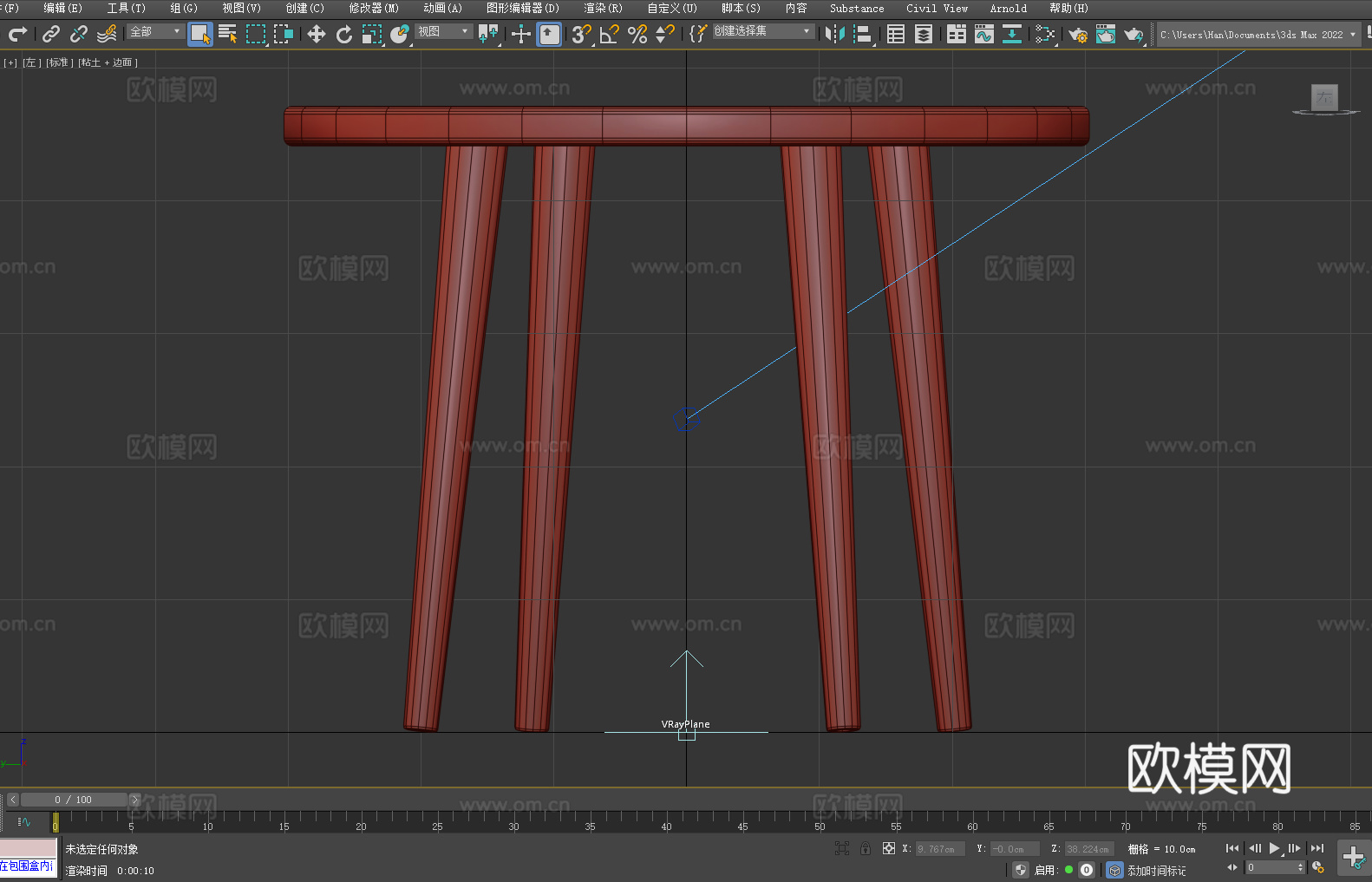
Task: Click the Use Pivot Point Center icon
Action: pos(489,34)
